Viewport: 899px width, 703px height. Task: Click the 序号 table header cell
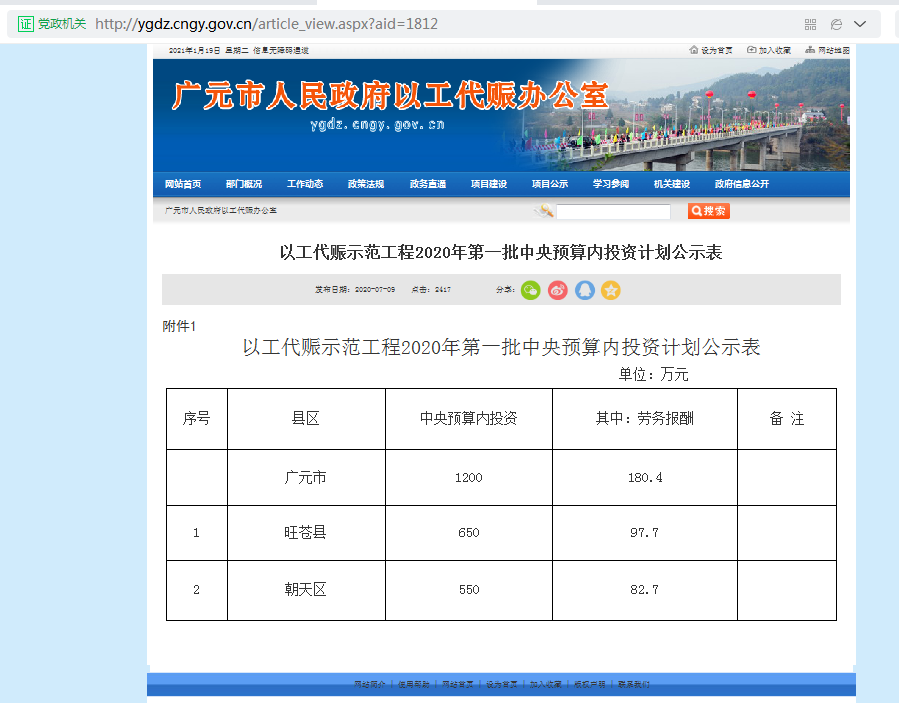pyautogui.click(x=197, y=419)
